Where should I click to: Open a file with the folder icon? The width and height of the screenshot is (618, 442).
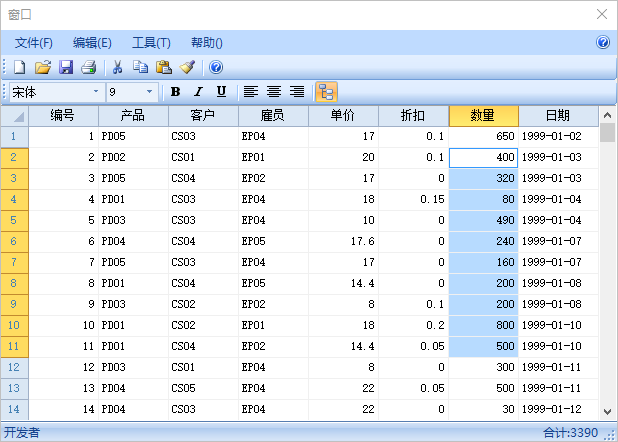point(43,67)
